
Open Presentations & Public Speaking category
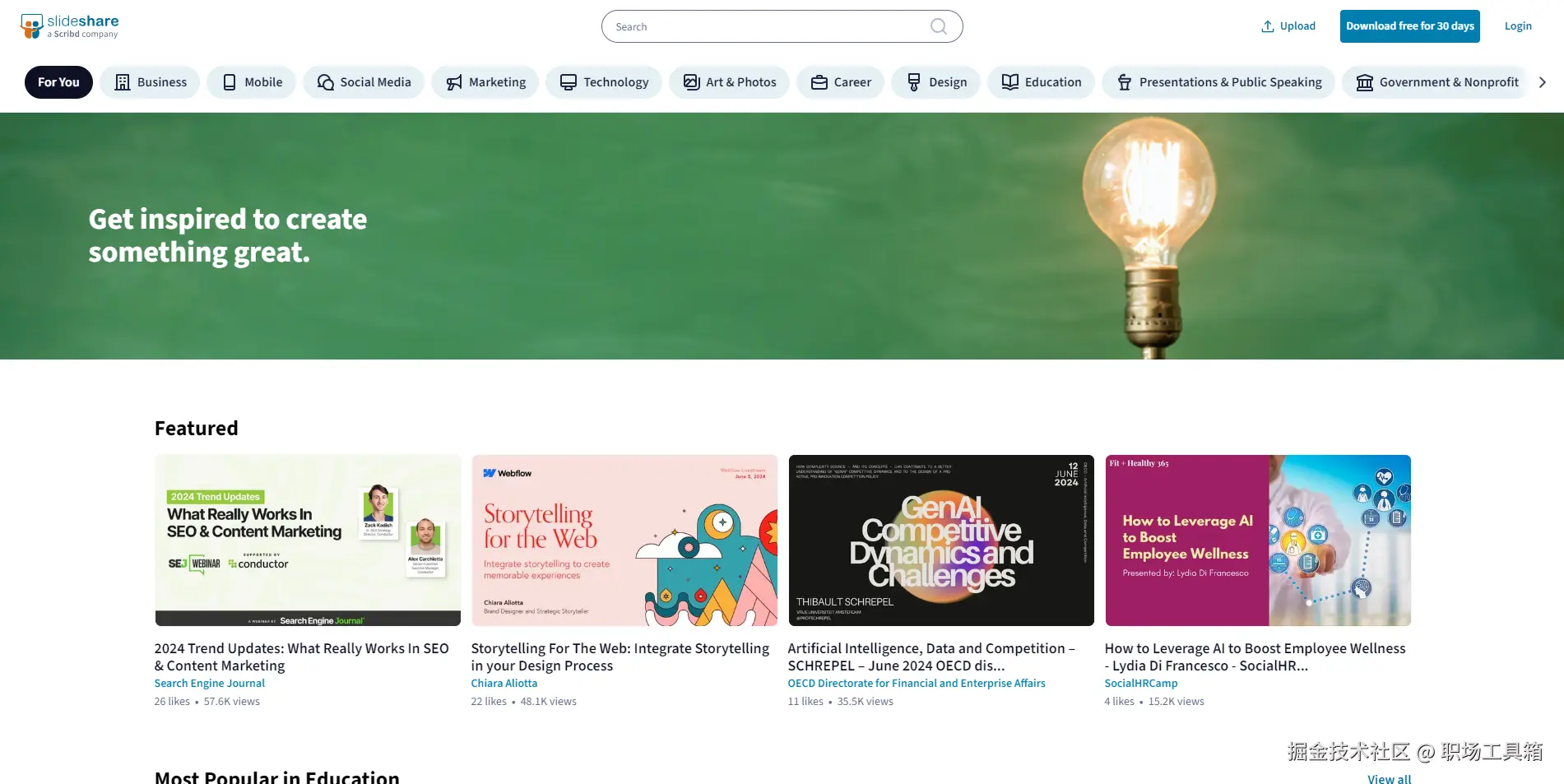click(x=1218, y=82)
